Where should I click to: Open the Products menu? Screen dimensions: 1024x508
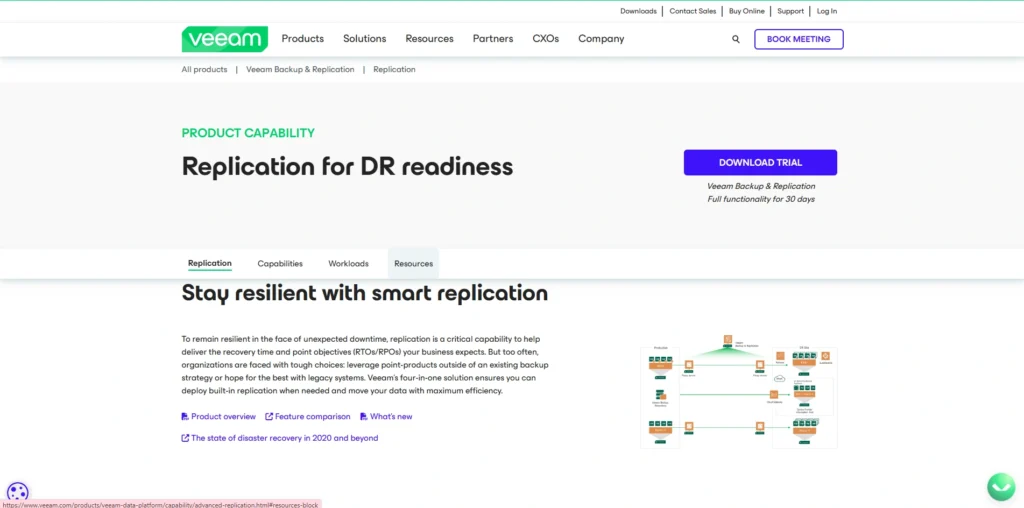(302, 39)
